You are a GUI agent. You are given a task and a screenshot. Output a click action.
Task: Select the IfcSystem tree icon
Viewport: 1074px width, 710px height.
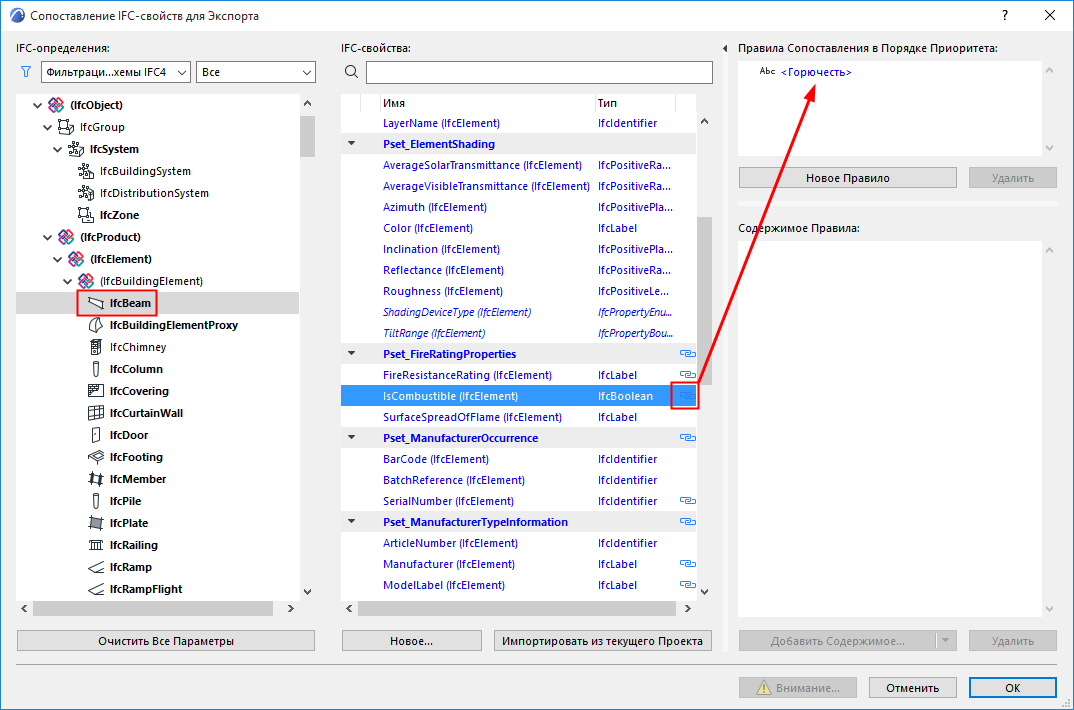[75, 149]
